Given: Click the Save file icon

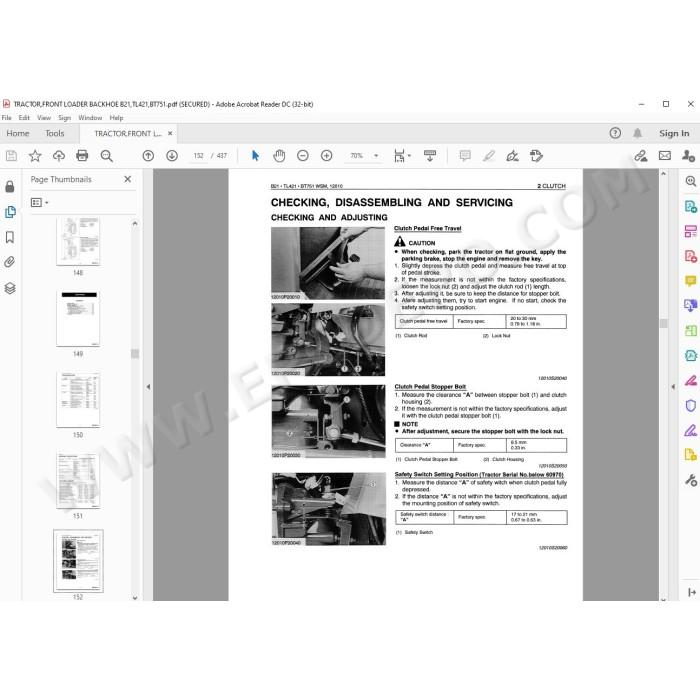Looking at the screenshot, I should pyautogui.click(x=11, y=156).
